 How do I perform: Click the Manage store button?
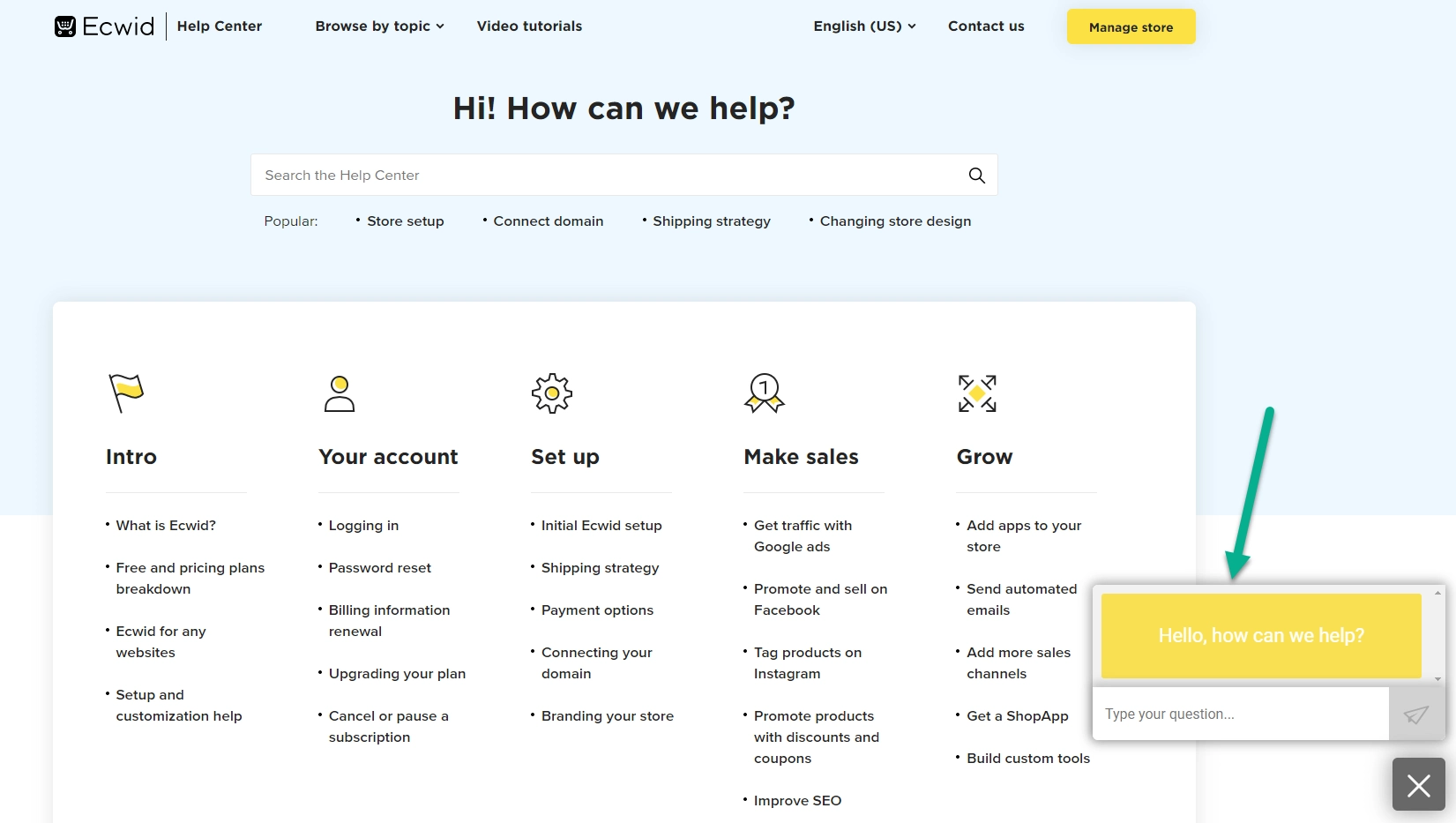1131,26
